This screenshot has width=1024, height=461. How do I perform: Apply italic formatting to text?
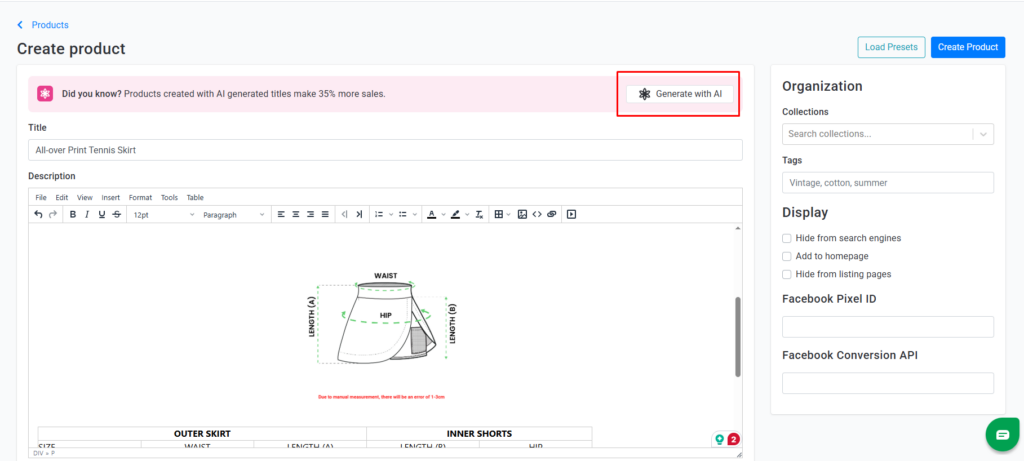click(x=87, y=214)
